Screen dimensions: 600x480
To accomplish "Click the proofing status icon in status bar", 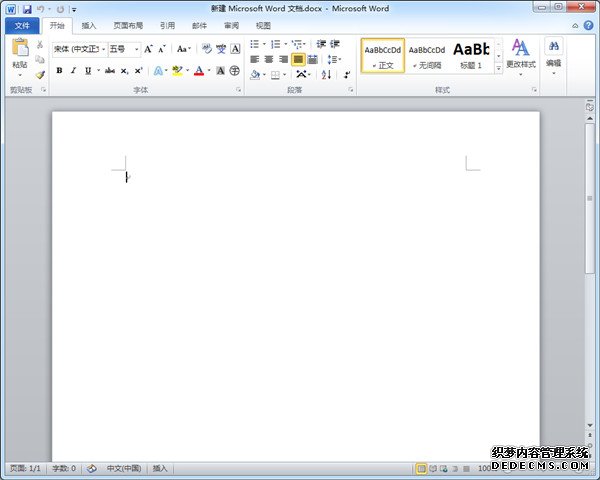I will (x=91, y=469).
